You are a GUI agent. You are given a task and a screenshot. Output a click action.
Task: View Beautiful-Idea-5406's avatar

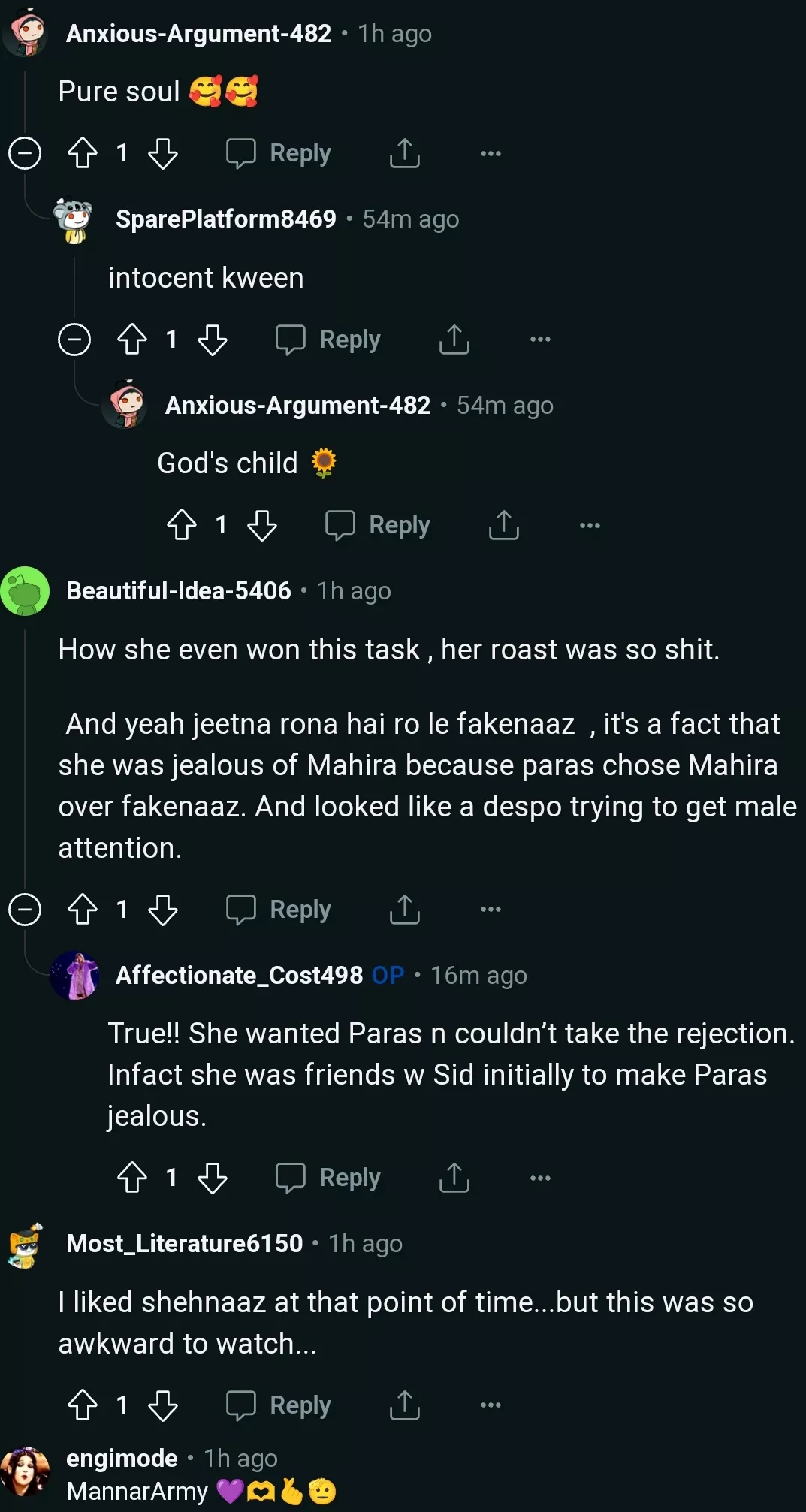click(24, 592)
